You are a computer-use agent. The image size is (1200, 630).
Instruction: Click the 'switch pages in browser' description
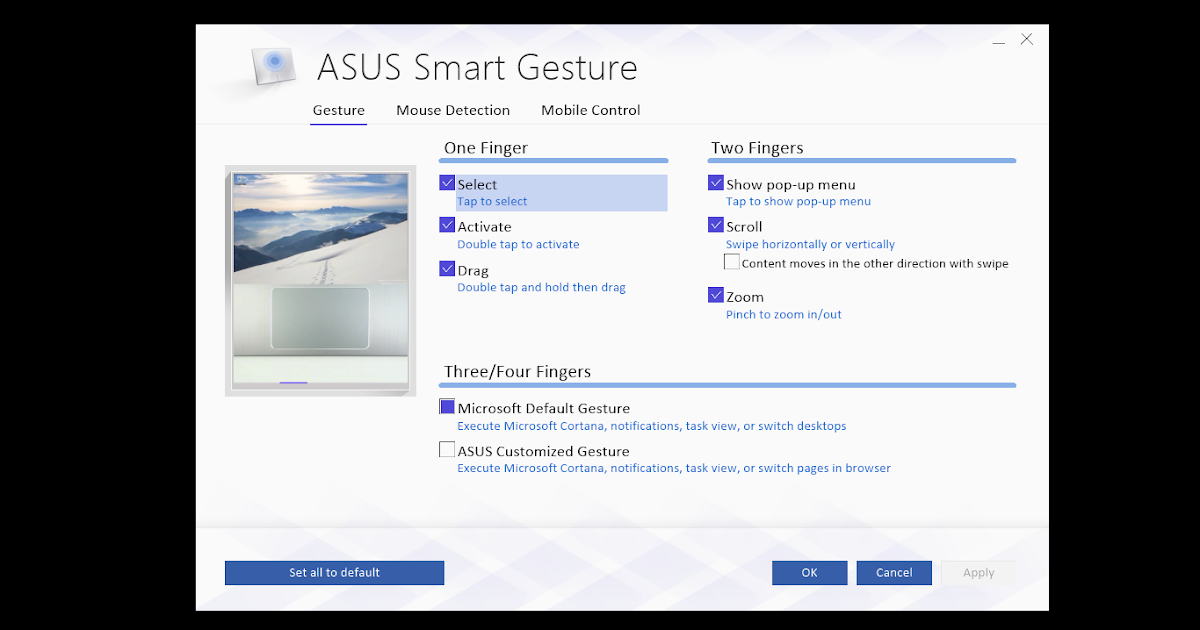[674, 468]
